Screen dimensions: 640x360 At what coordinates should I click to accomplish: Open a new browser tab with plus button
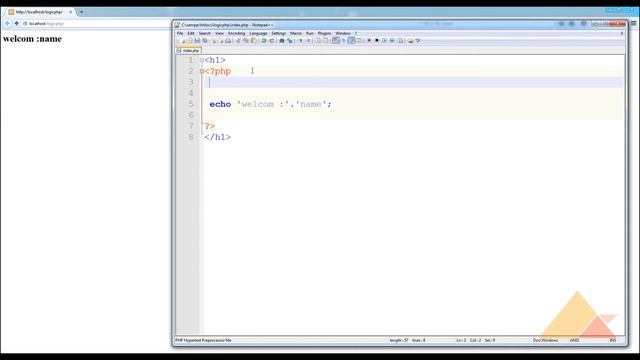(81, 12)
